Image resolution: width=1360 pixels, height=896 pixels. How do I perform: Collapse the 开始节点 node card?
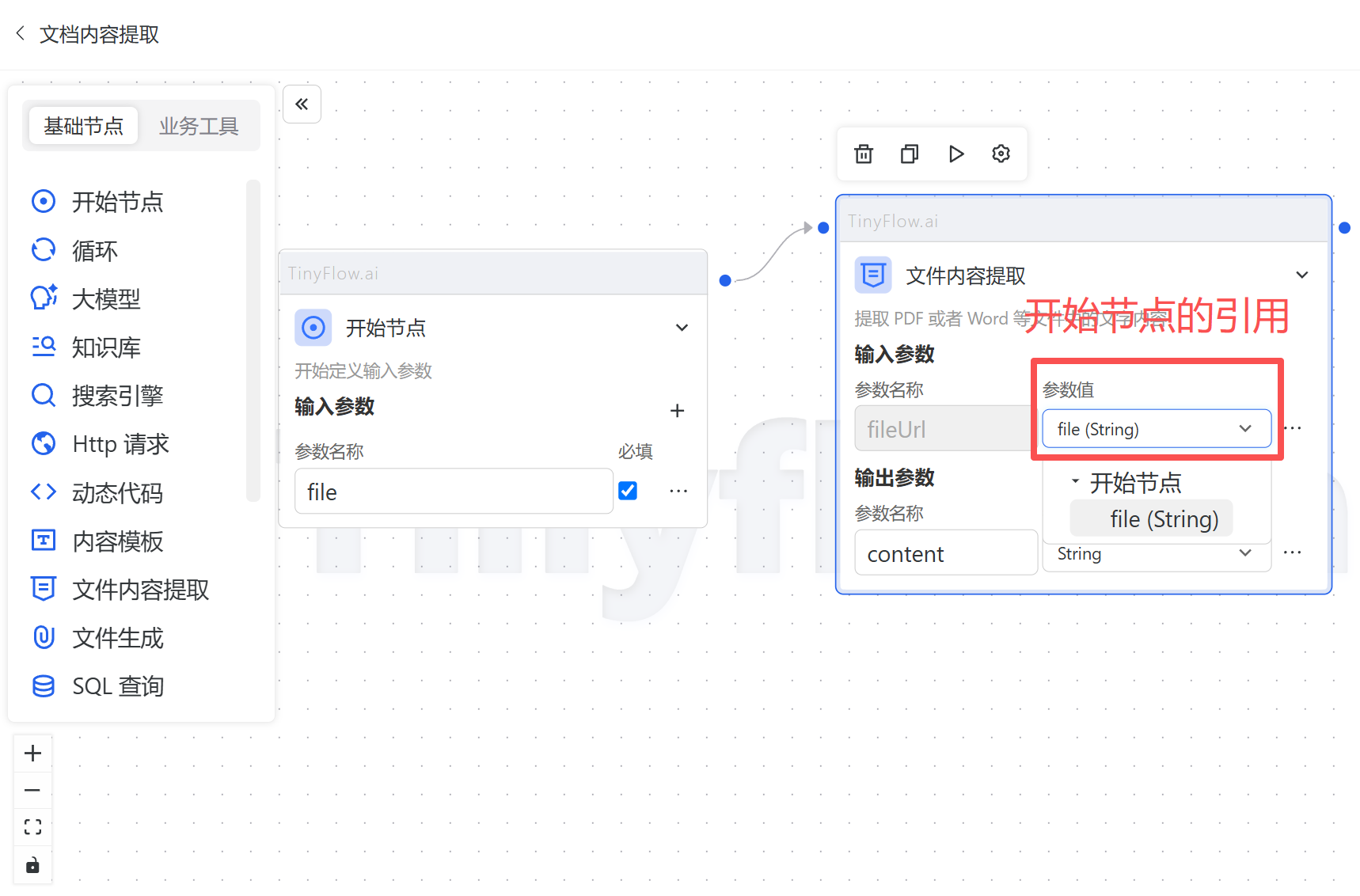682,328
